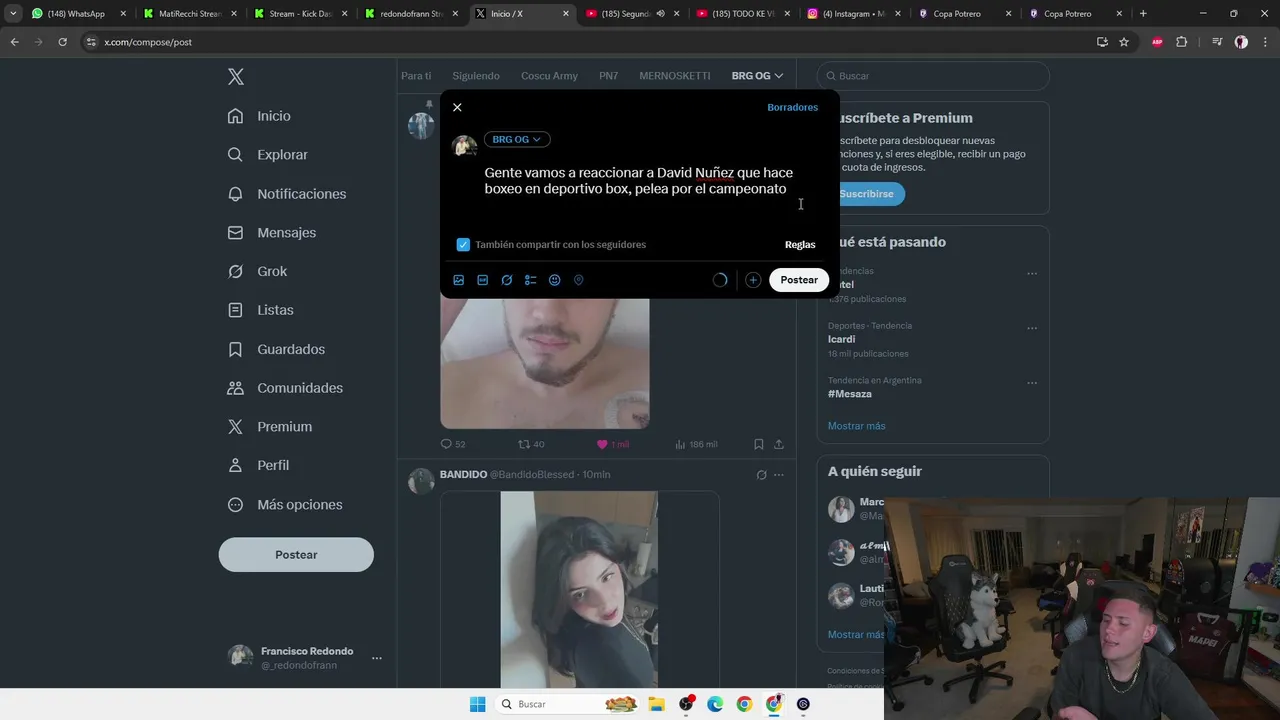Open Perfil in sidebar
The height and width of the screenshot is (720, 1280).
coord(257,465)
